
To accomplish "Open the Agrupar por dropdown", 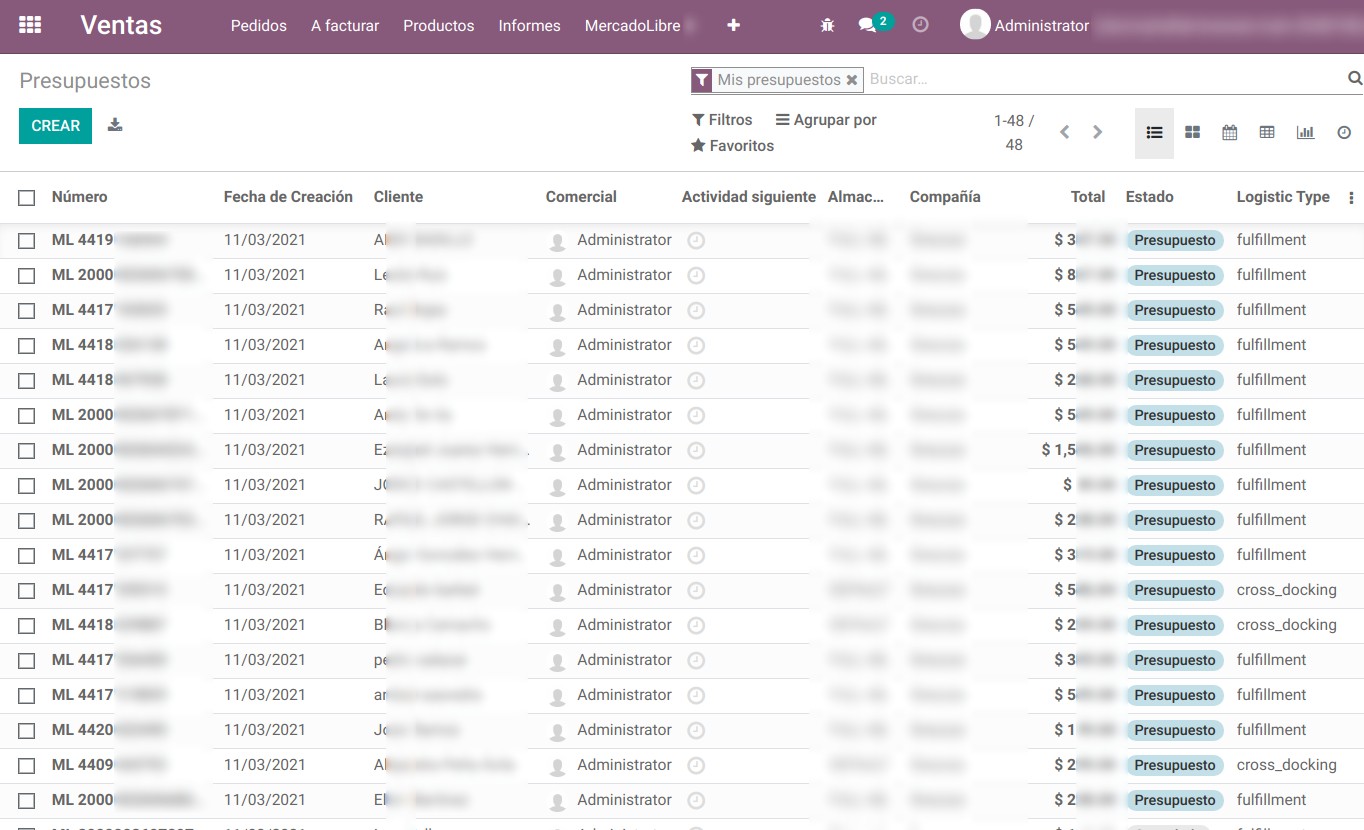I will [x=826, y=120].
